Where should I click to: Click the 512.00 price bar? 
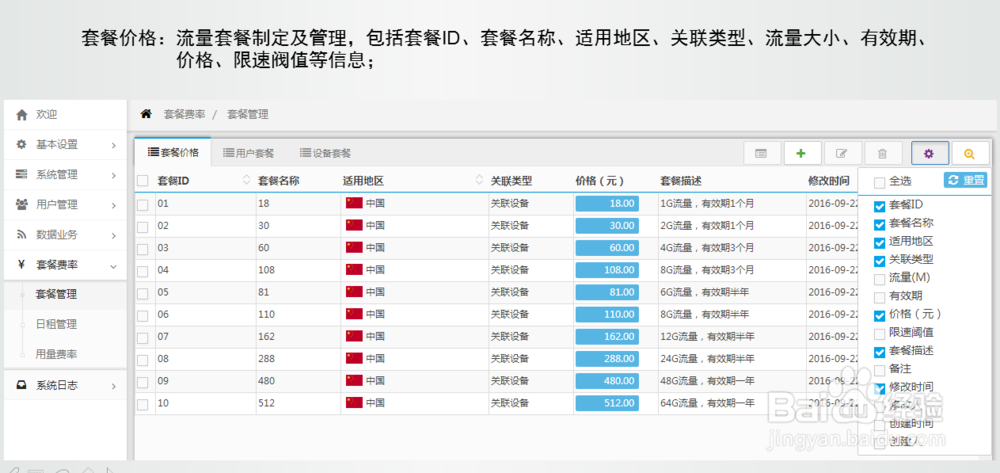(x=607, y=403)
